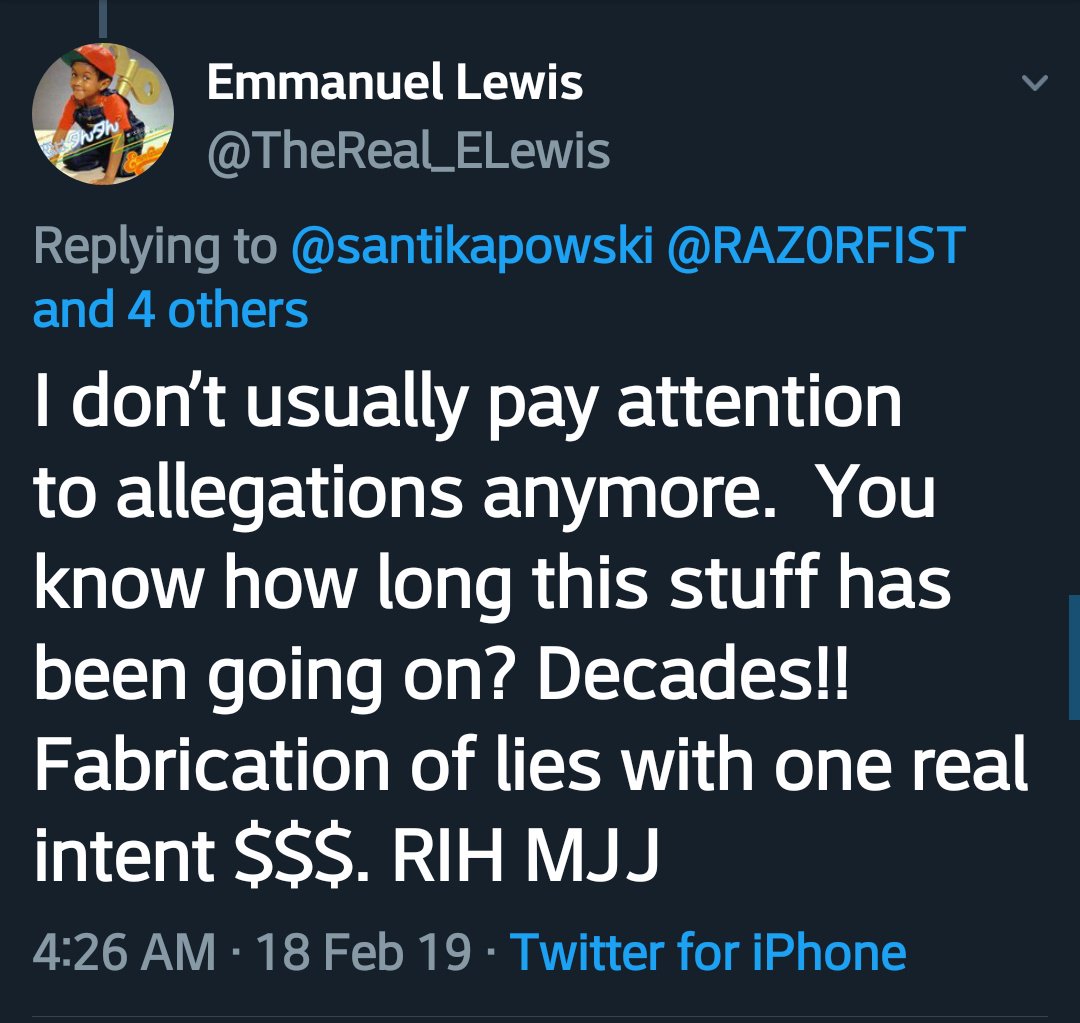
Task: Click the Emmanuel Lewis display name
Action: (395, 83)
